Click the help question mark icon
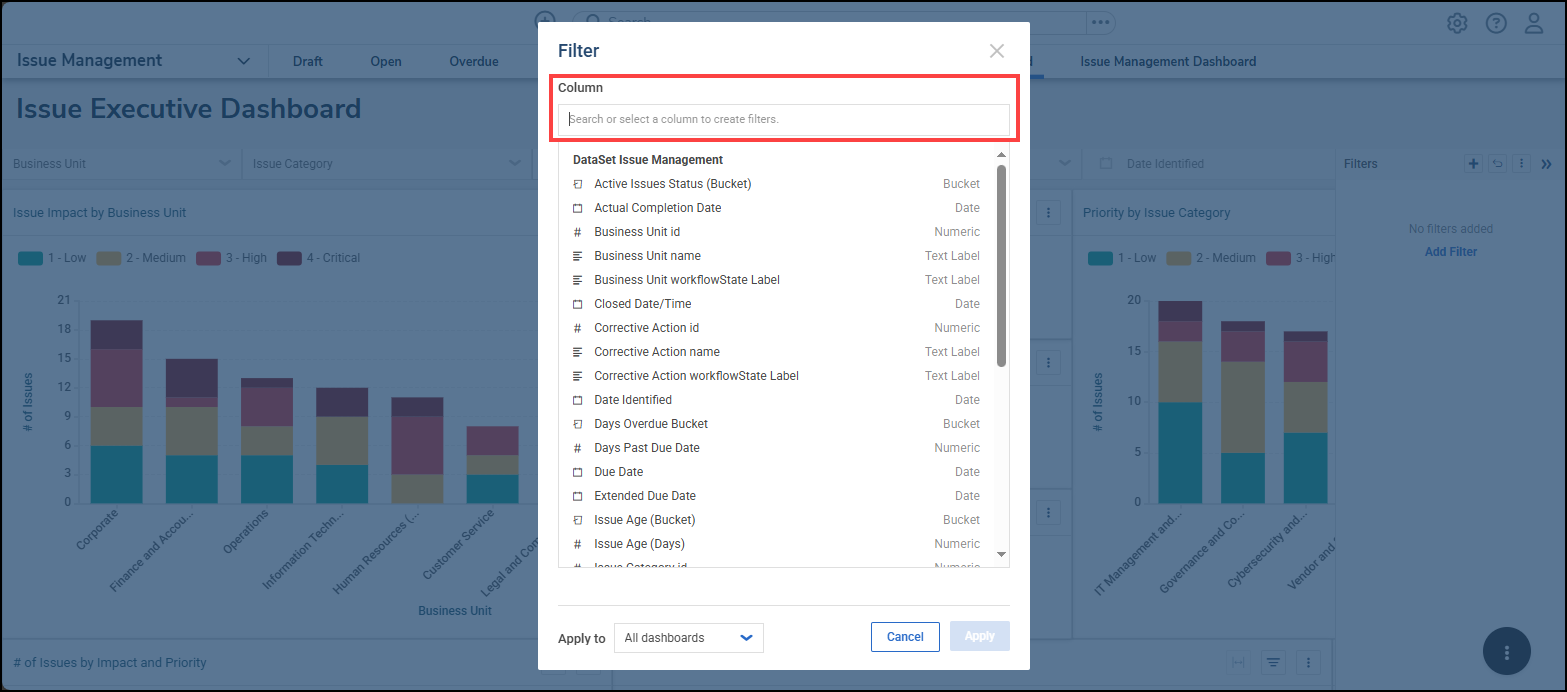 (1496, 23)
